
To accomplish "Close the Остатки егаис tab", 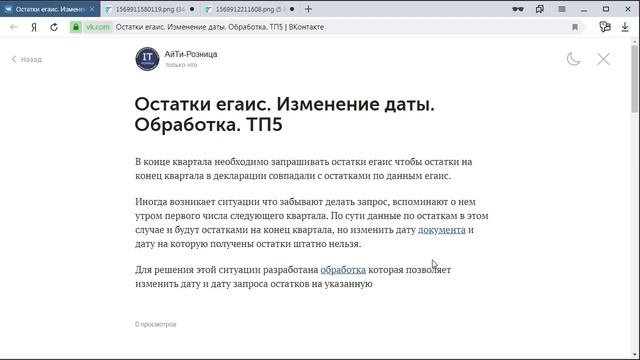I will 92,9.
